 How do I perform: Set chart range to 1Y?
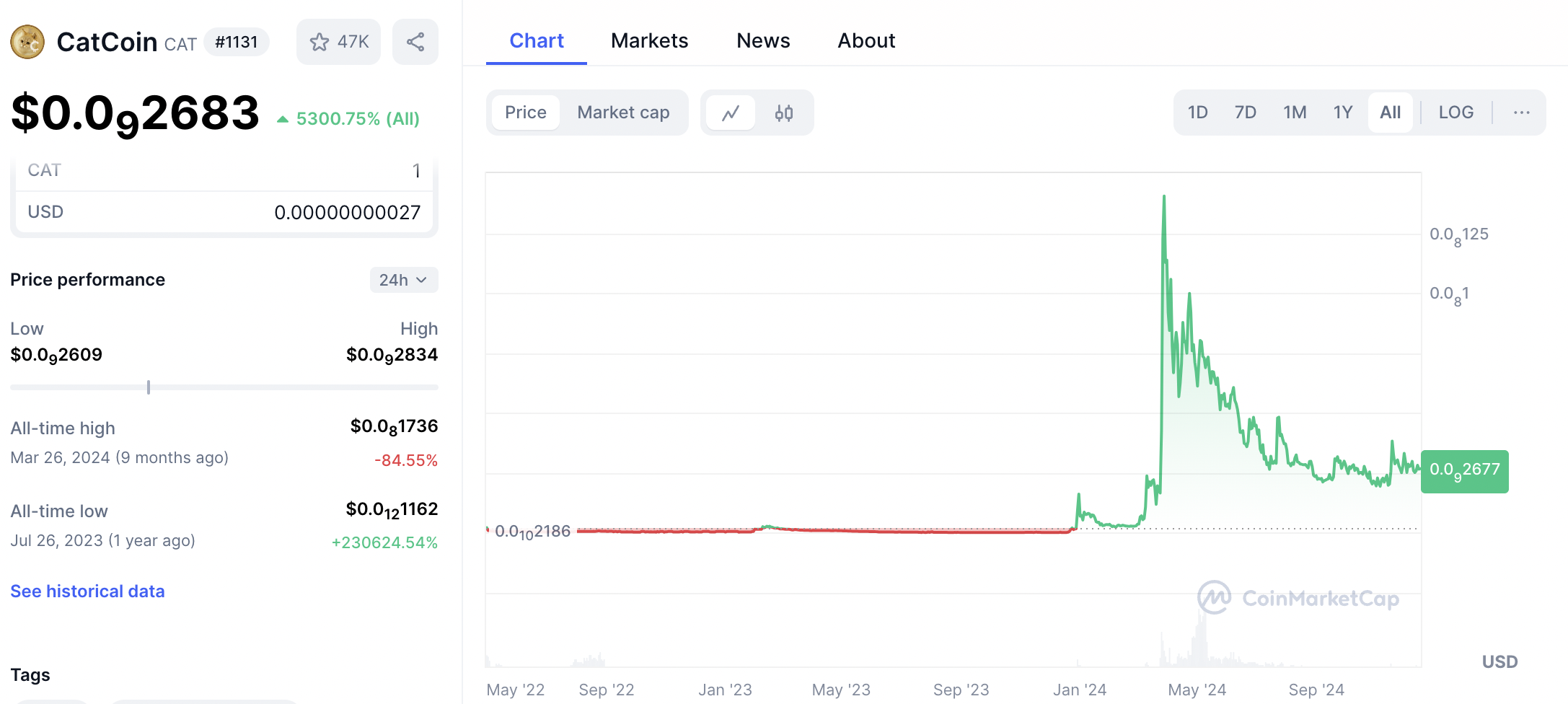tap(1342, 113)
